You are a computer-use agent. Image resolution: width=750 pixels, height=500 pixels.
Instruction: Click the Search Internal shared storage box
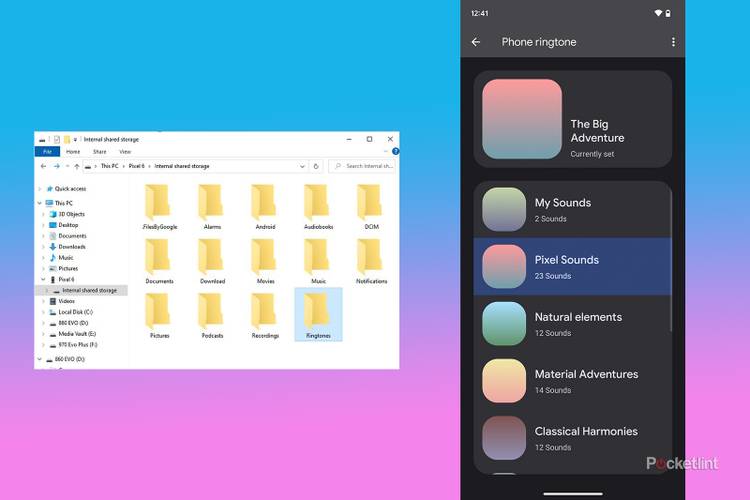(362, 166)
